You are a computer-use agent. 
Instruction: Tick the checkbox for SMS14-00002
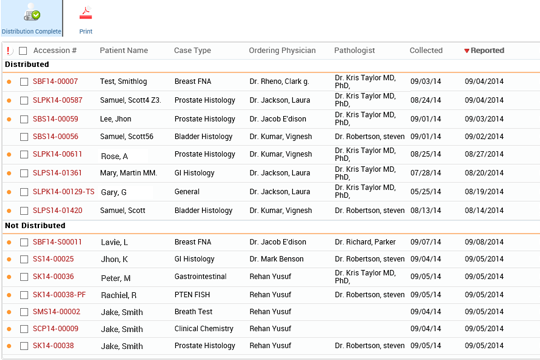24,312
